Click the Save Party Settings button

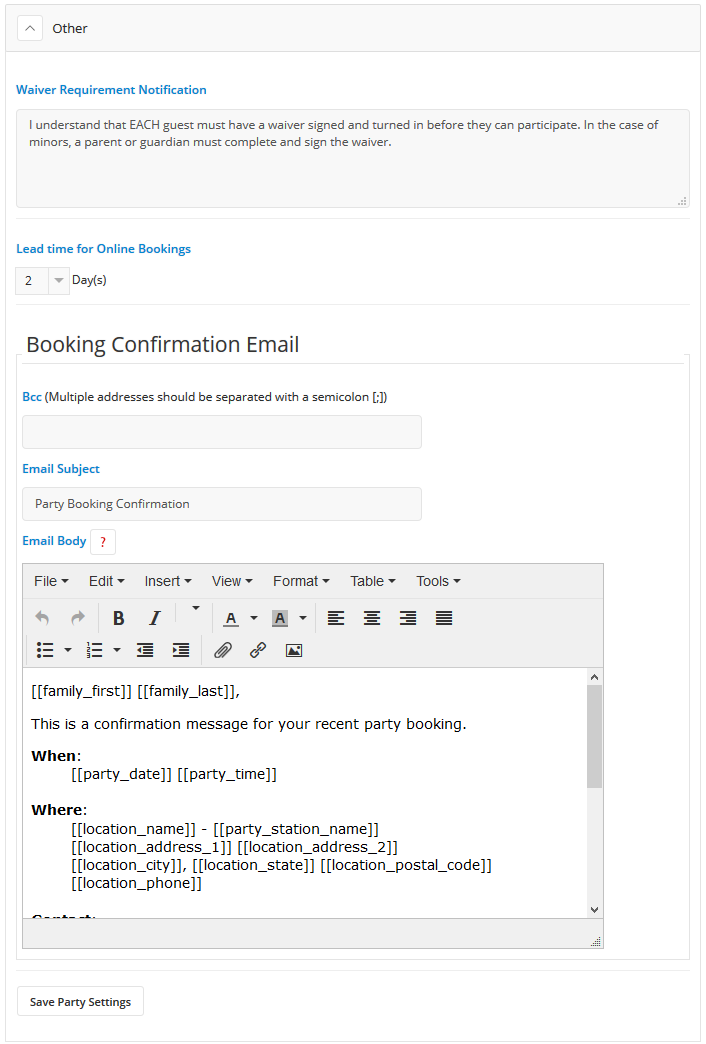(x=79, y=1000)
